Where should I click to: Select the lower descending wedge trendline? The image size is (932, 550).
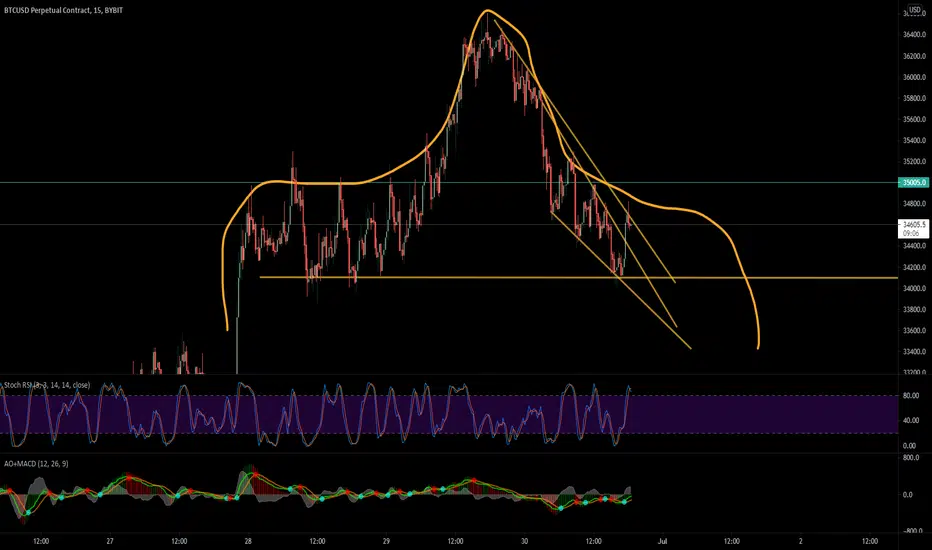point(621,281)
